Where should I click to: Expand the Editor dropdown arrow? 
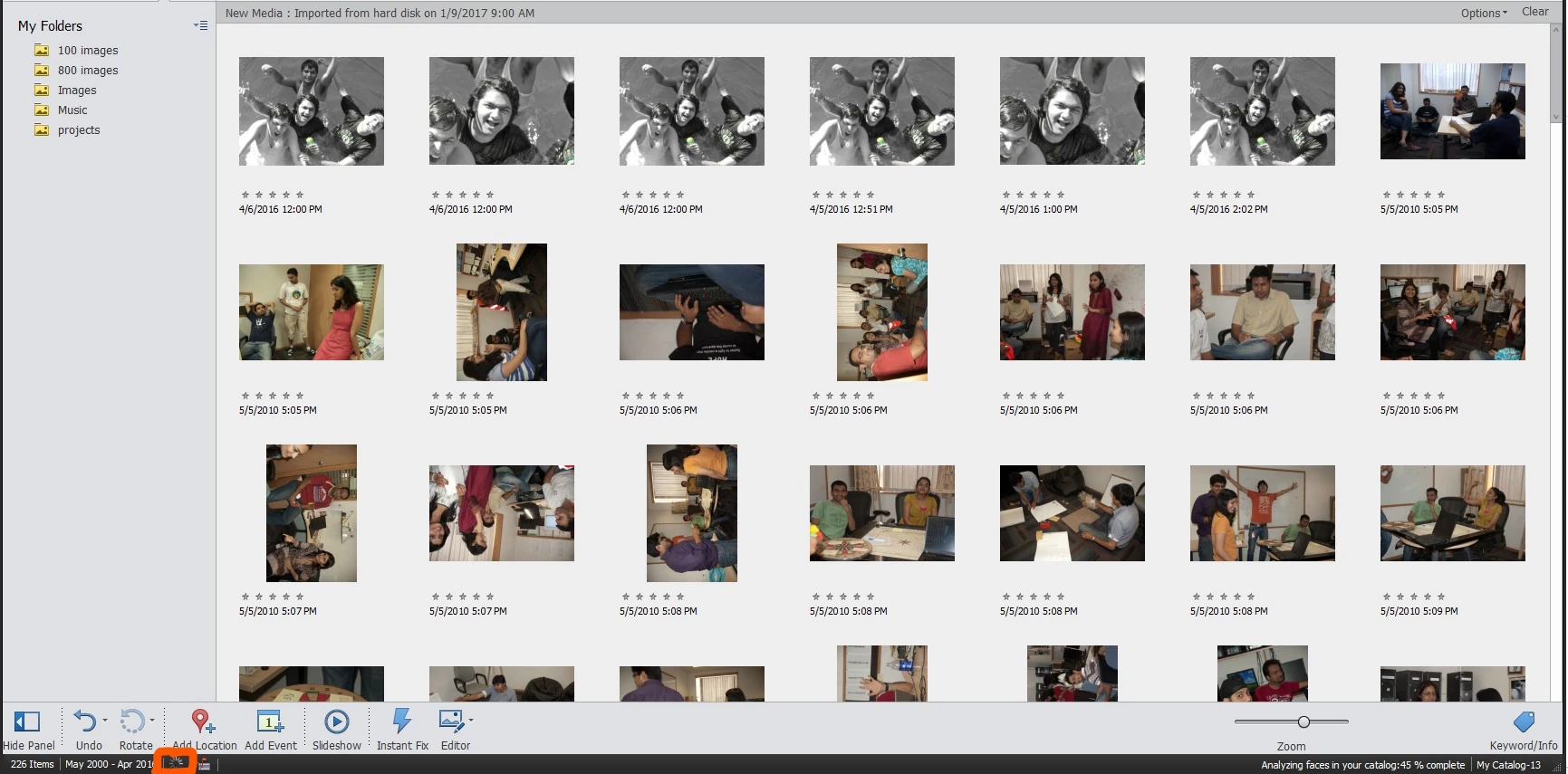coord(471,721)
